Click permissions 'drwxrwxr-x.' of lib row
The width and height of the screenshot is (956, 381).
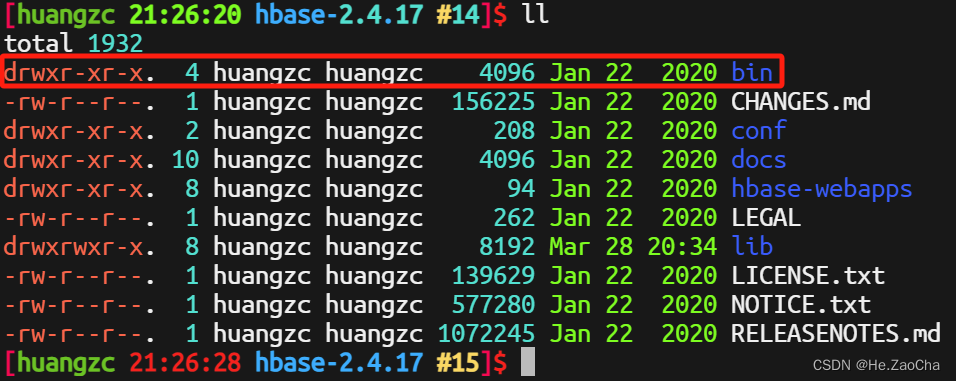click(x=79, y=247)
